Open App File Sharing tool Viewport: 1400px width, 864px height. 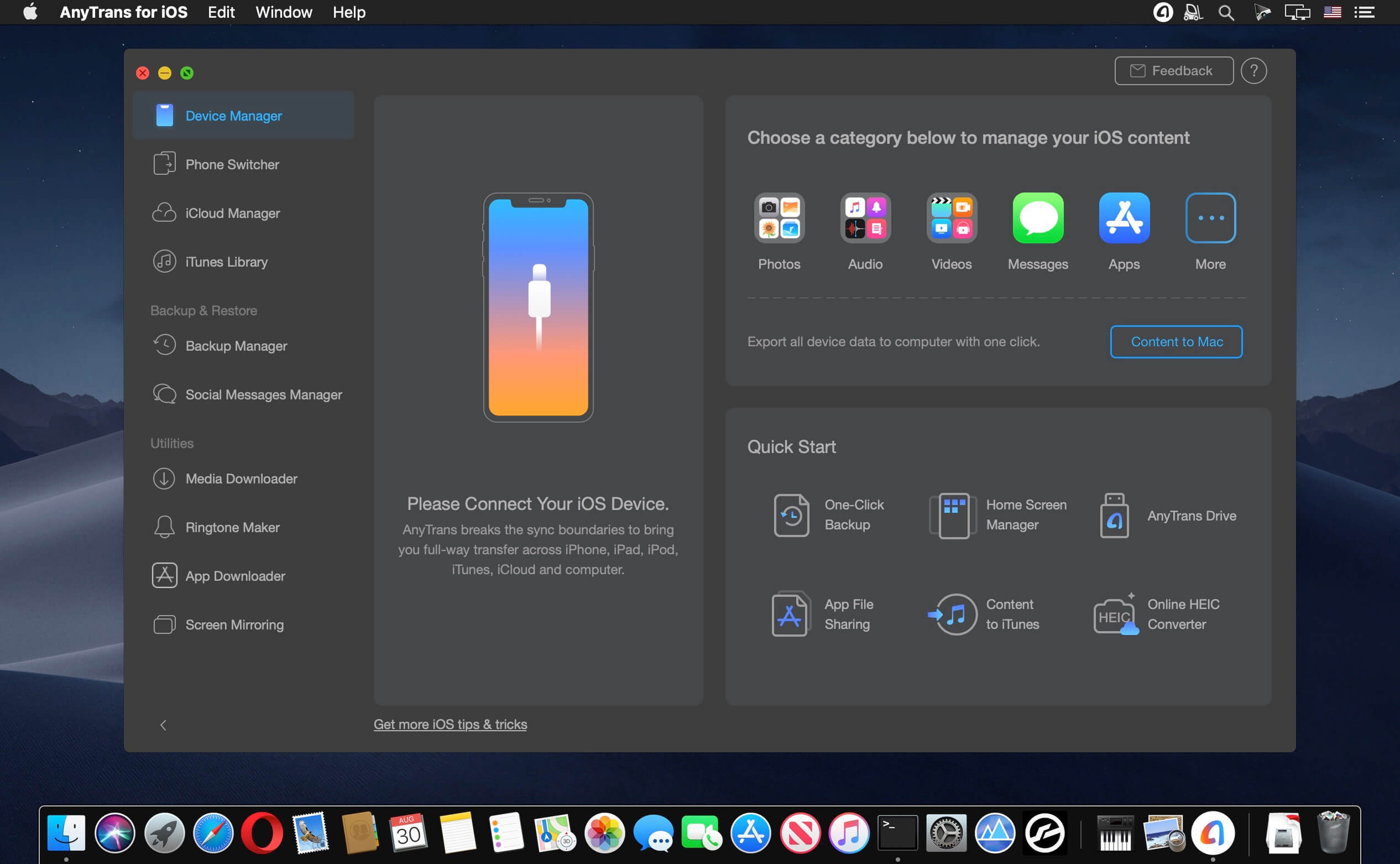tap(789, 613)
